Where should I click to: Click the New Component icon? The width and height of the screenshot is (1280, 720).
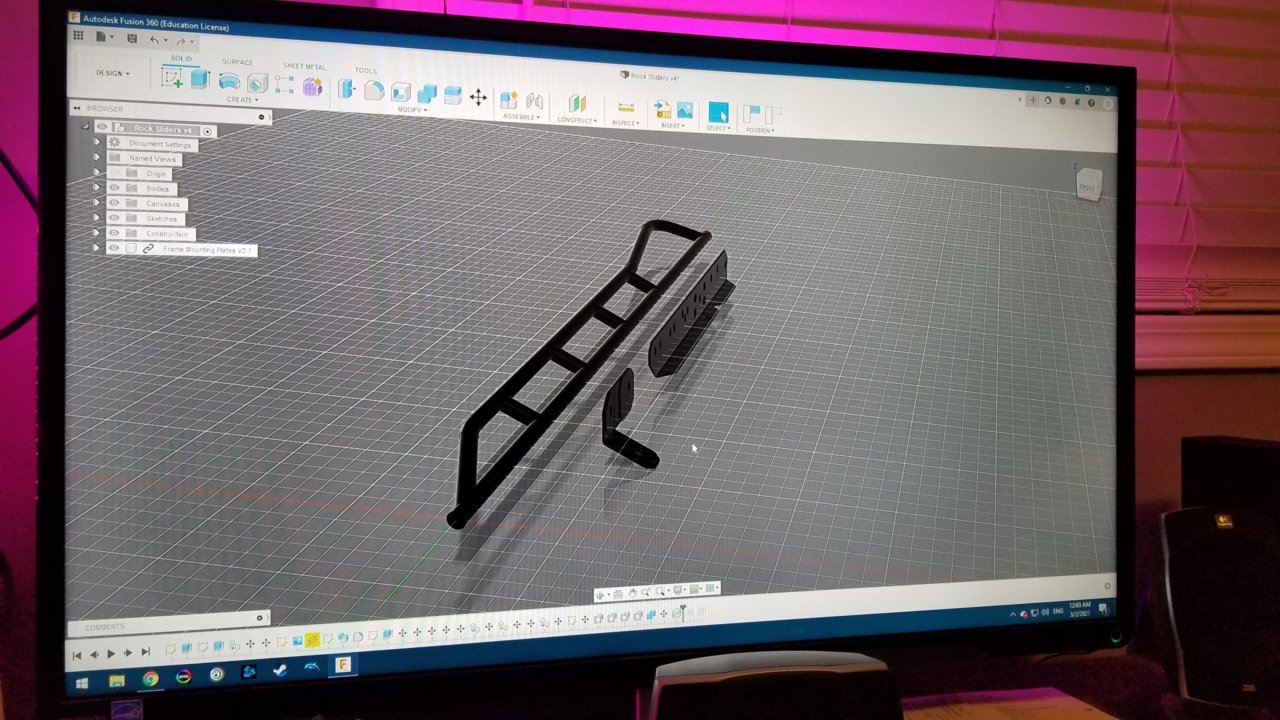click(x=509, y=99)
